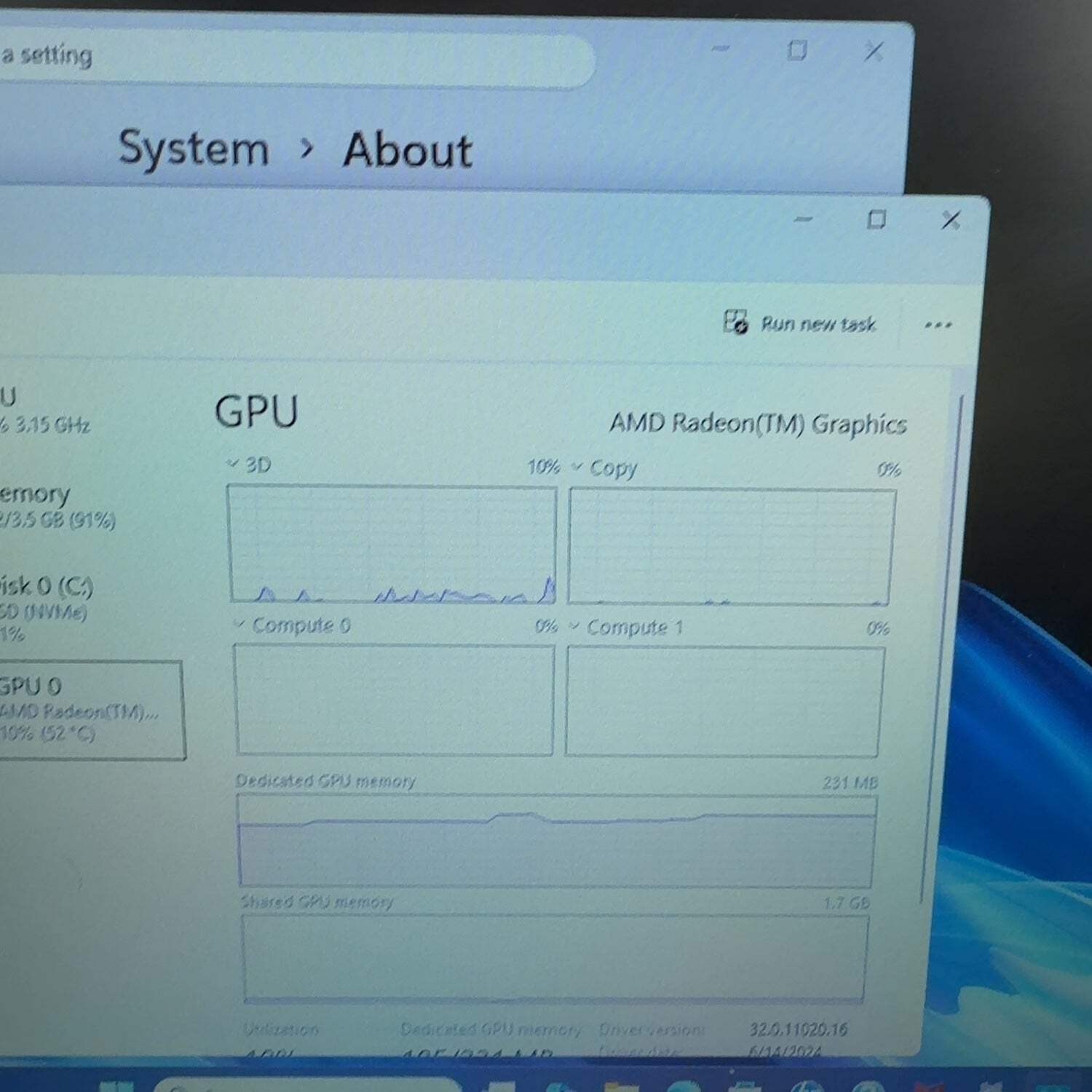Click the Shared GPU memory graph
This screenshot has height=1092, width=1092.
click(554, 958)
